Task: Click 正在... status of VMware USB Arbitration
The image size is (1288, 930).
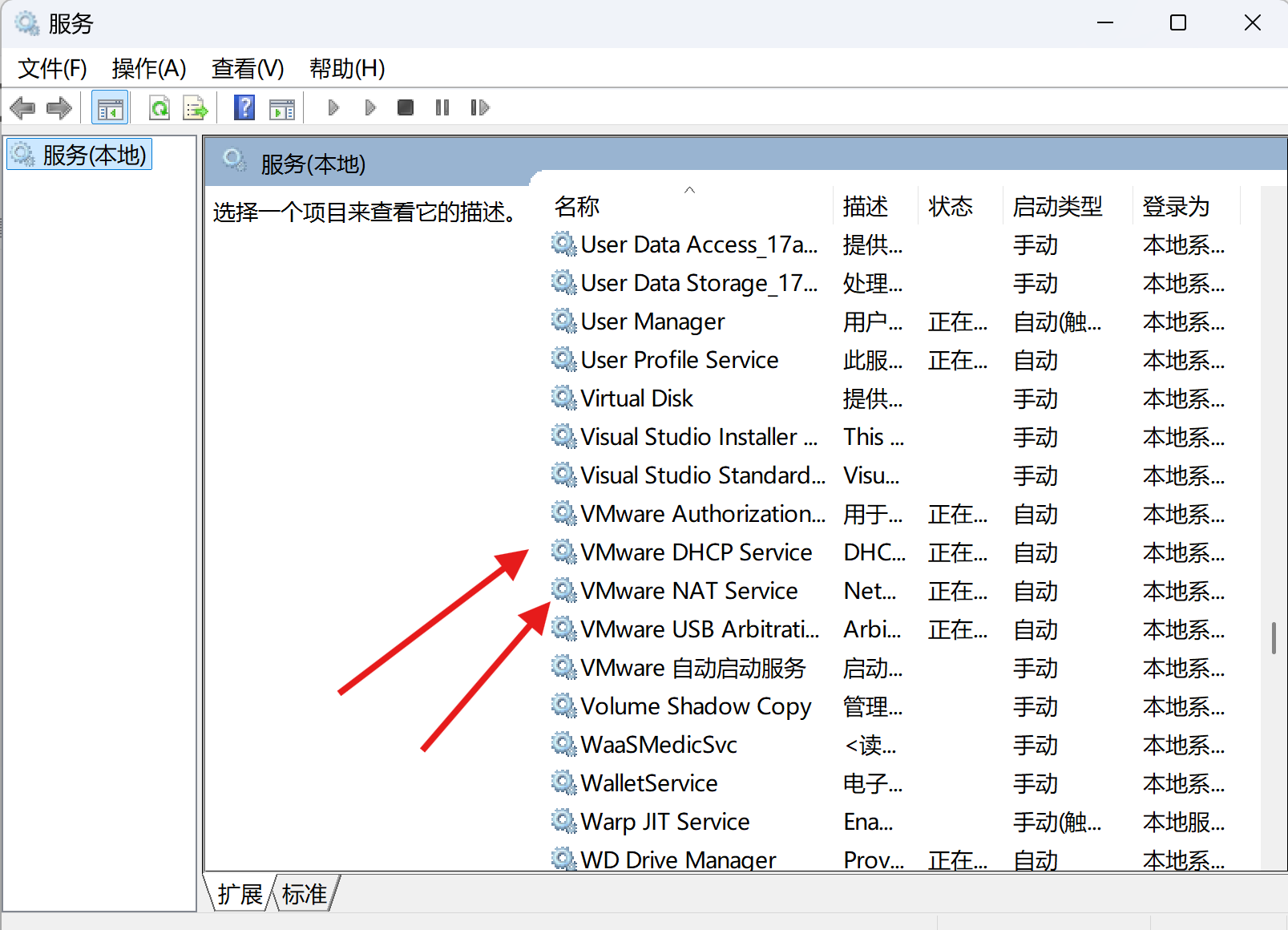Action: coord(958,630)
